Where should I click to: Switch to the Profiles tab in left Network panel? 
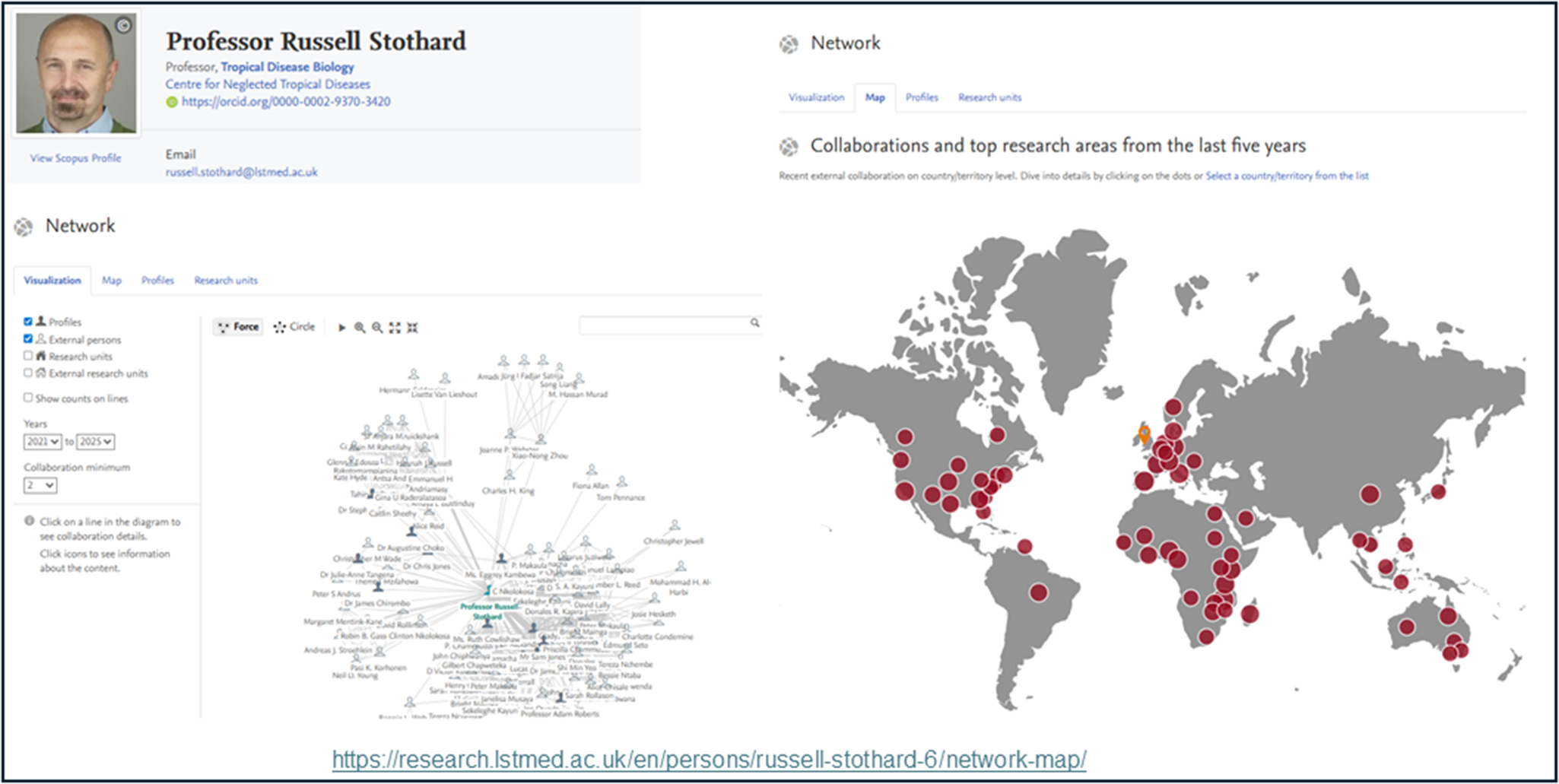(x=157, y=281)
